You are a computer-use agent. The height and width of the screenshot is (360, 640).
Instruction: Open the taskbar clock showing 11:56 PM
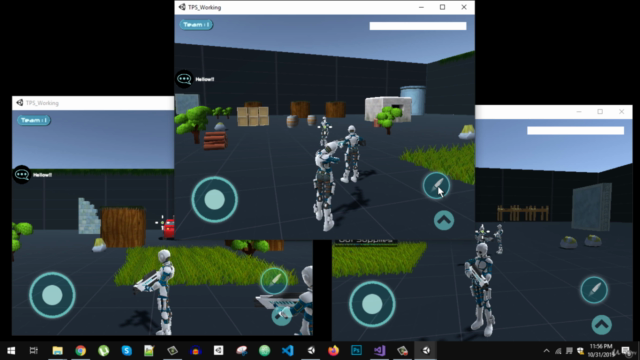coord(601,351)
